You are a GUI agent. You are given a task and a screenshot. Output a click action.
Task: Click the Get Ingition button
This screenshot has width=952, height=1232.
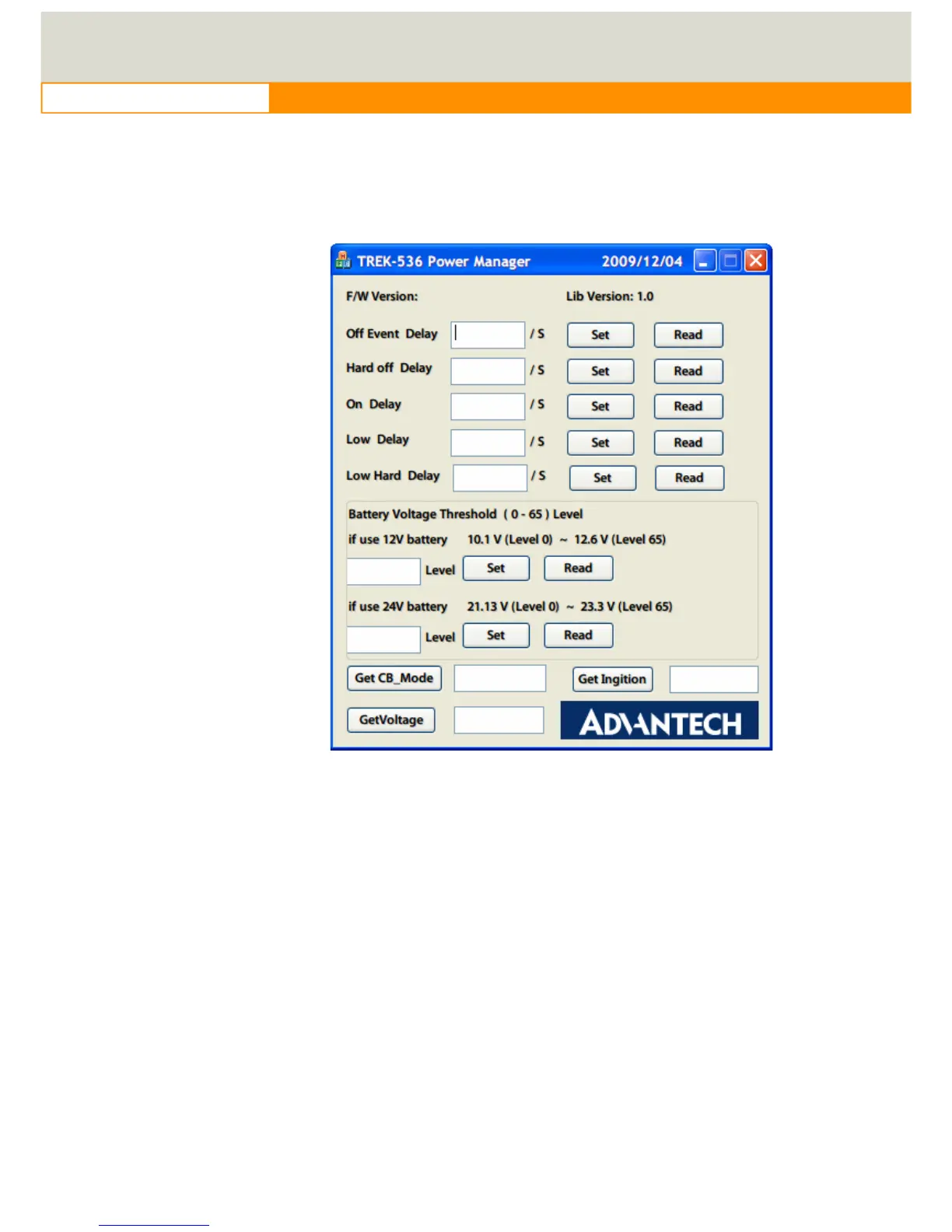point(612,680)
